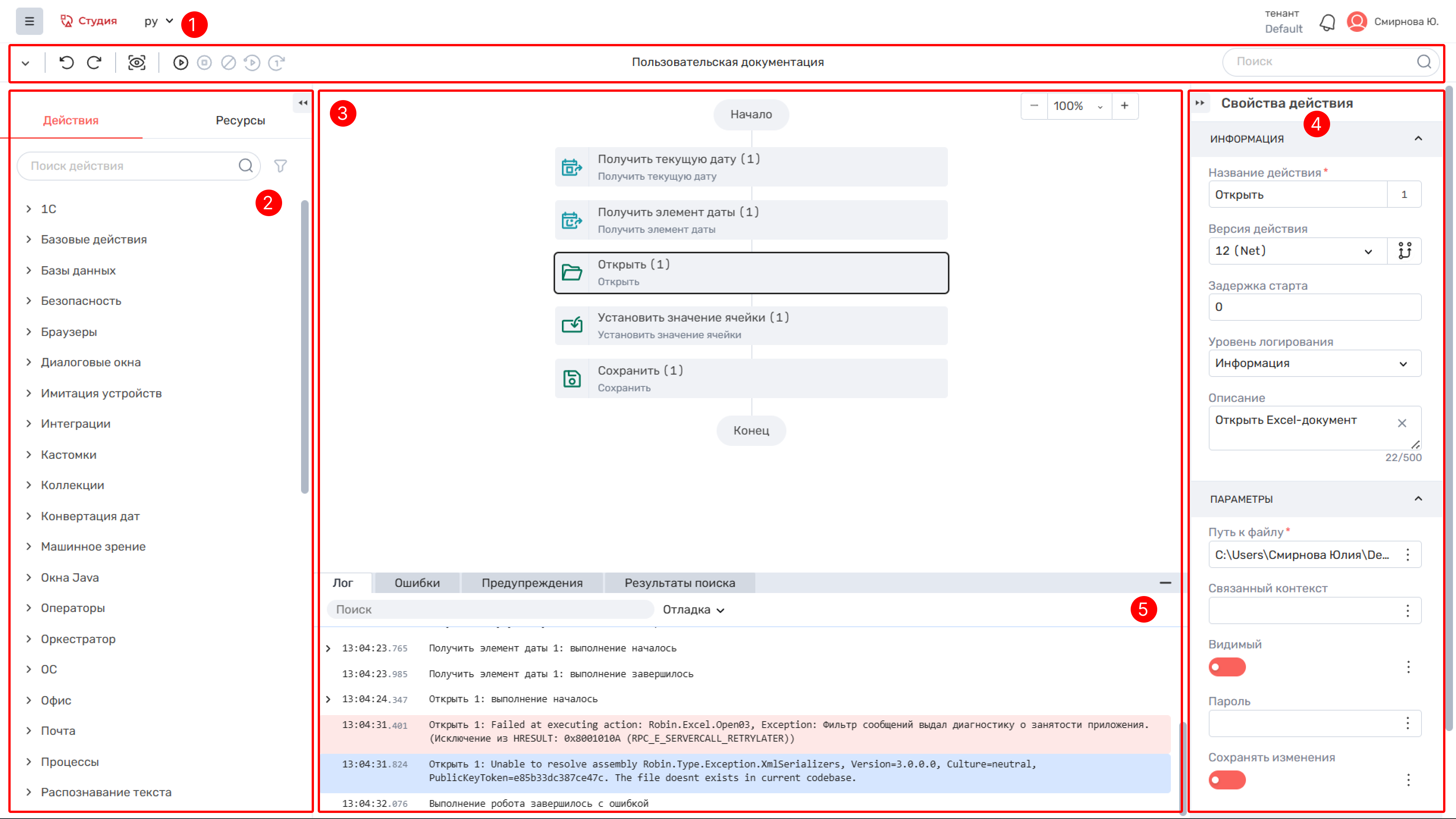
Task: Select the Сохранить (1) action block
Action: 751,379
